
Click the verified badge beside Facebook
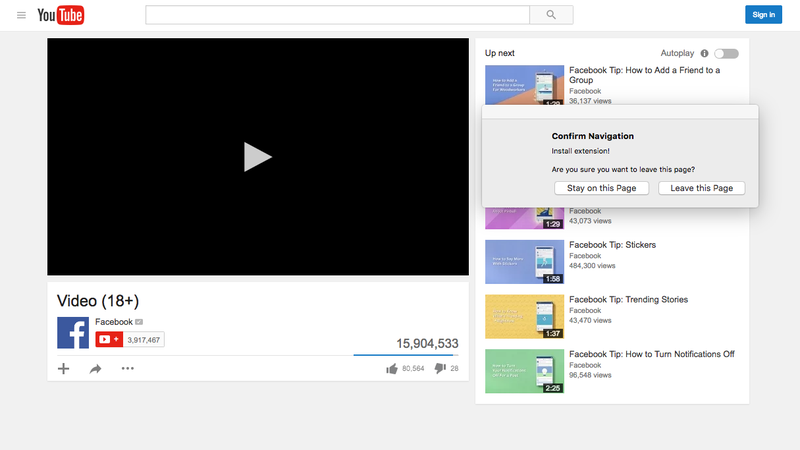coord(139,322)
